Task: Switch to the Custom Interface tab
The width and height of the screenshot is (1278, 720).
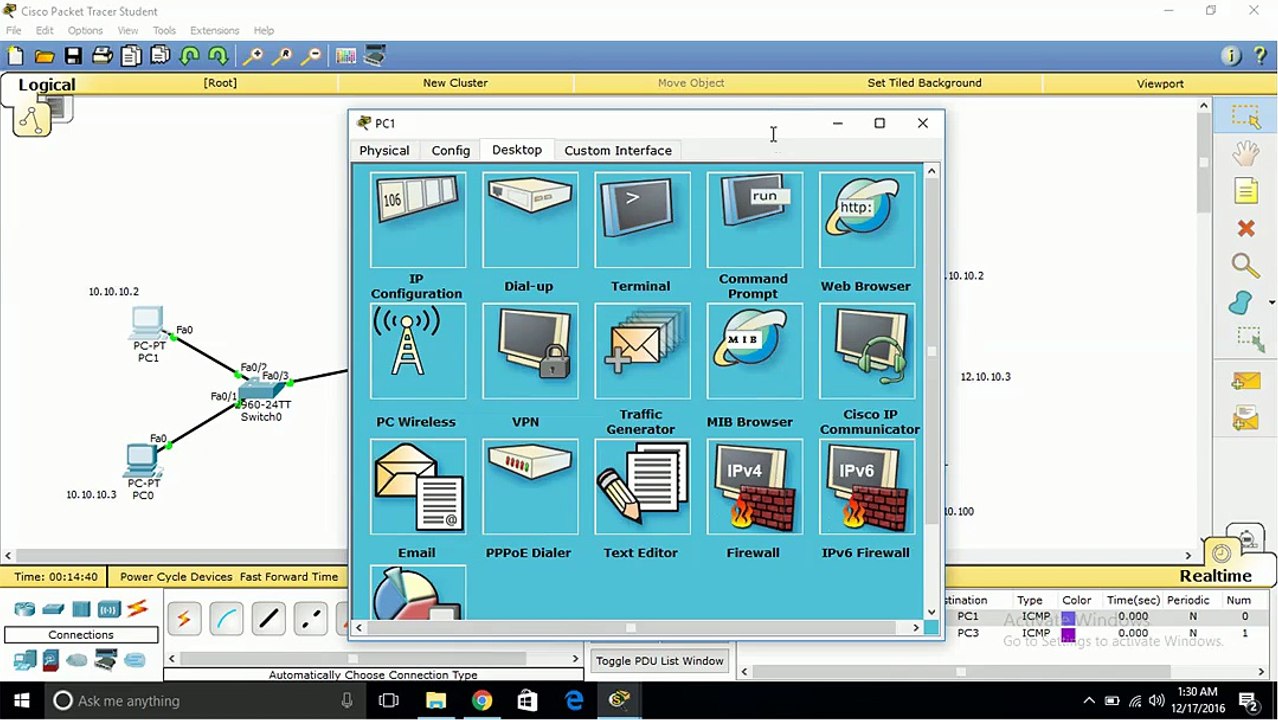Action: pyautogui.click(x=618, y=150)
